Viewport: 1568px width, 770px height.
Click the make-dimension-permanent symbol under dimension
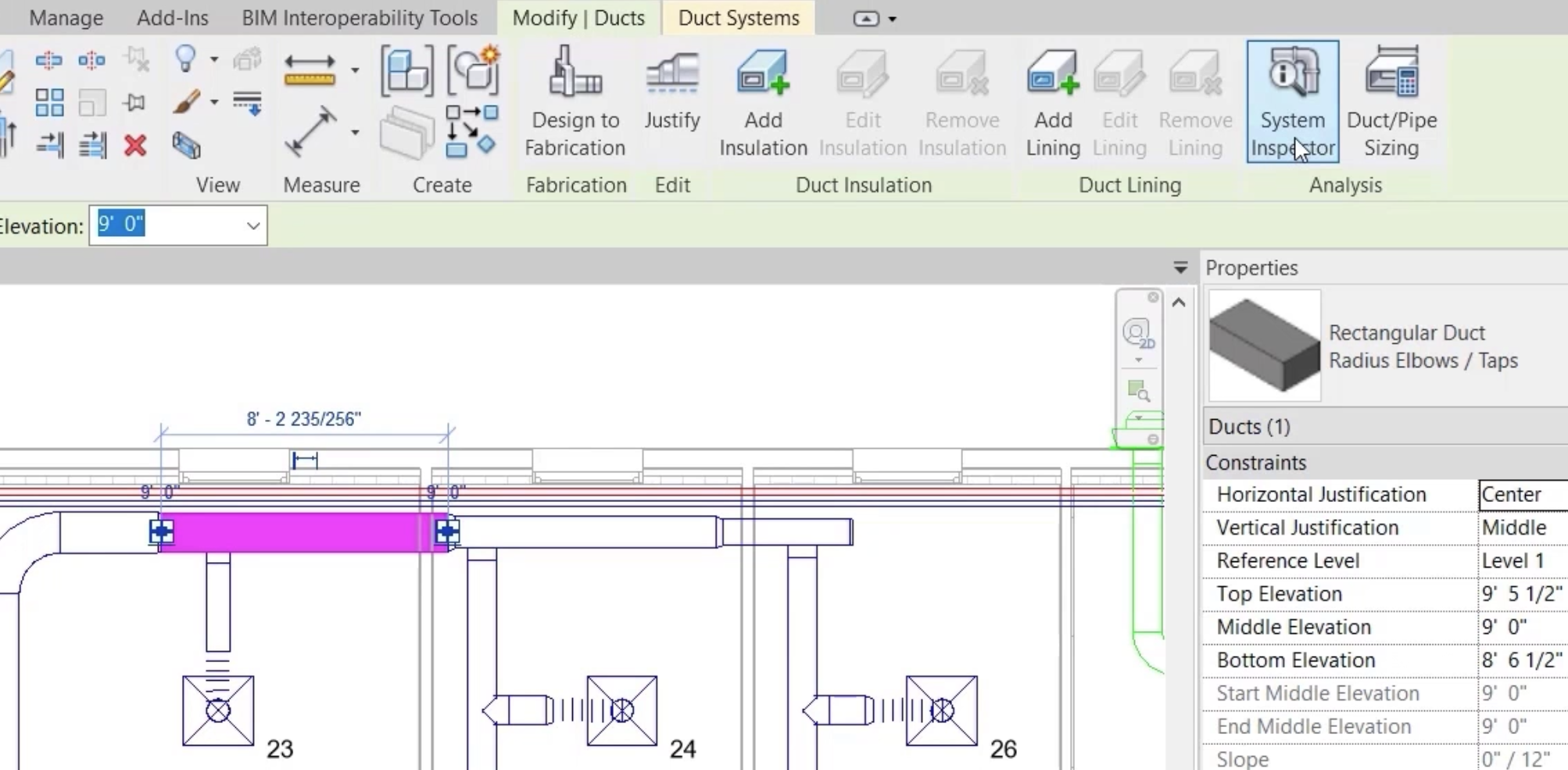305,460
